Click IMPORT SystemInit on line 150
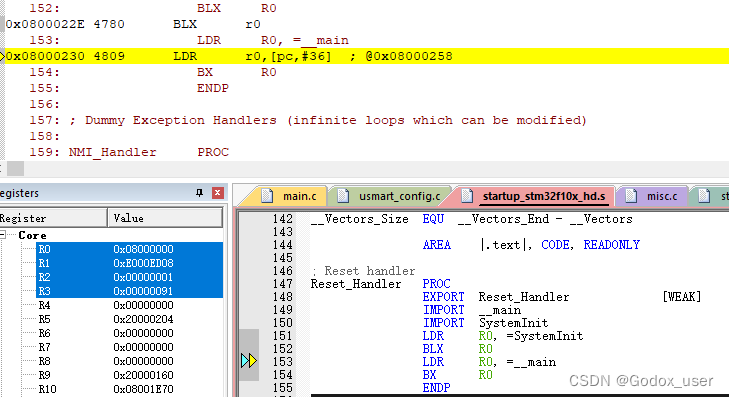The height and width of the screenshot is (397, 729). (x=485, y=323)
